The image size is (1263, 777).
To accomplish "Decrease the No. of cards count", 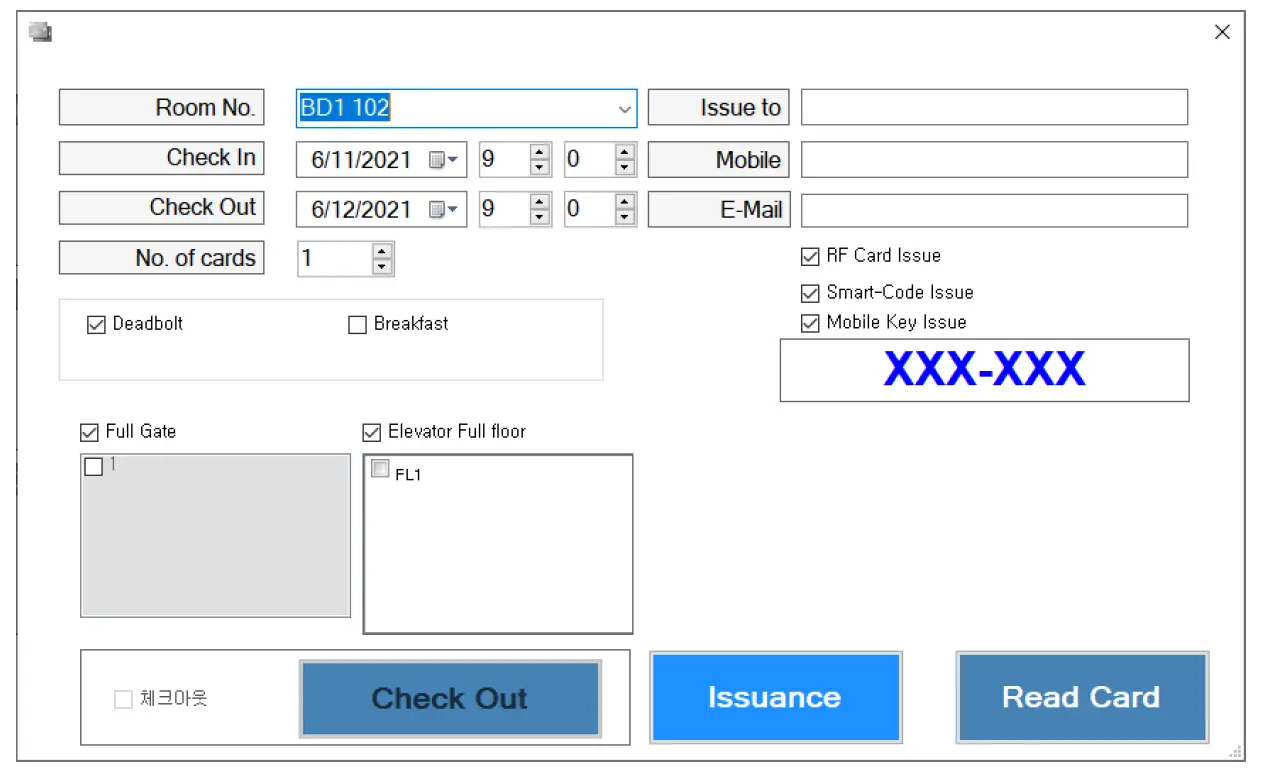I will tap(382, 266).
